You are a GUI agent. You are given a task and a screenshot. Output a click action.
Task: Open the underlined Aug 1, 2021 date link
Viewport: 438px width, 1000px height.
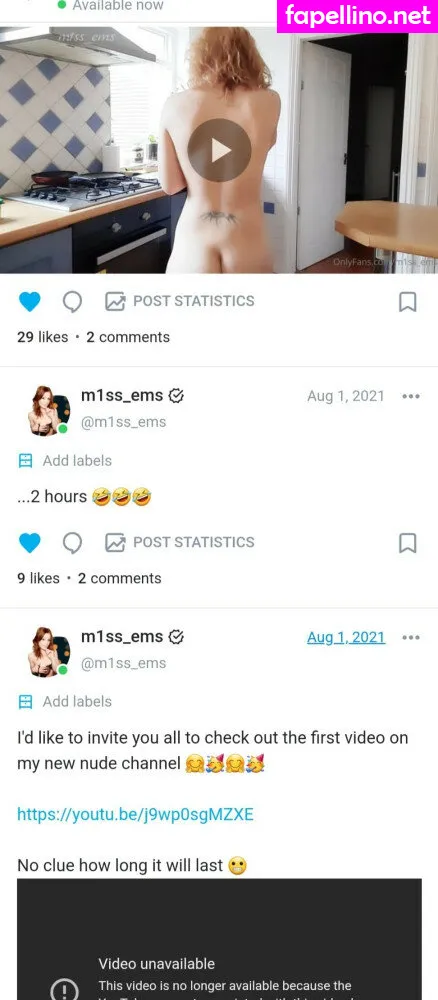(346, 637)
